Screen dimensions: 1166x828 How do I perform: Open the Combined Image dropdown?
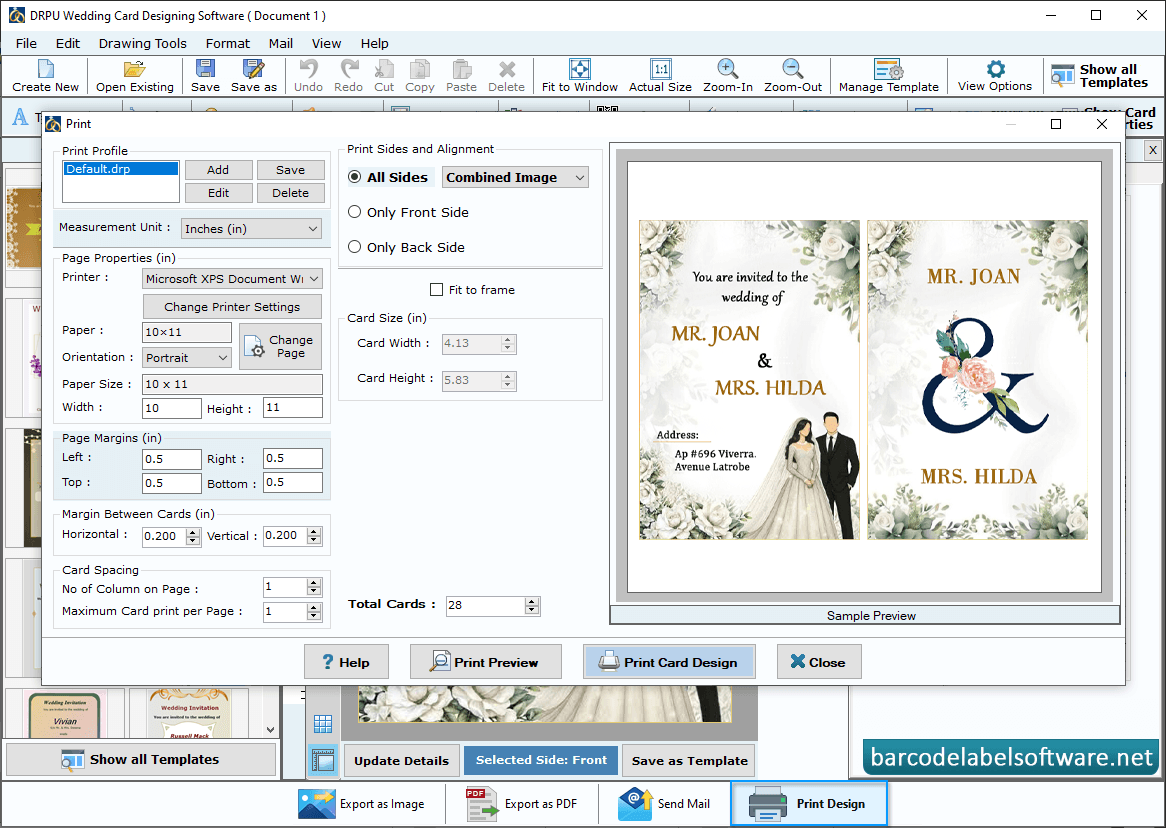515,177
